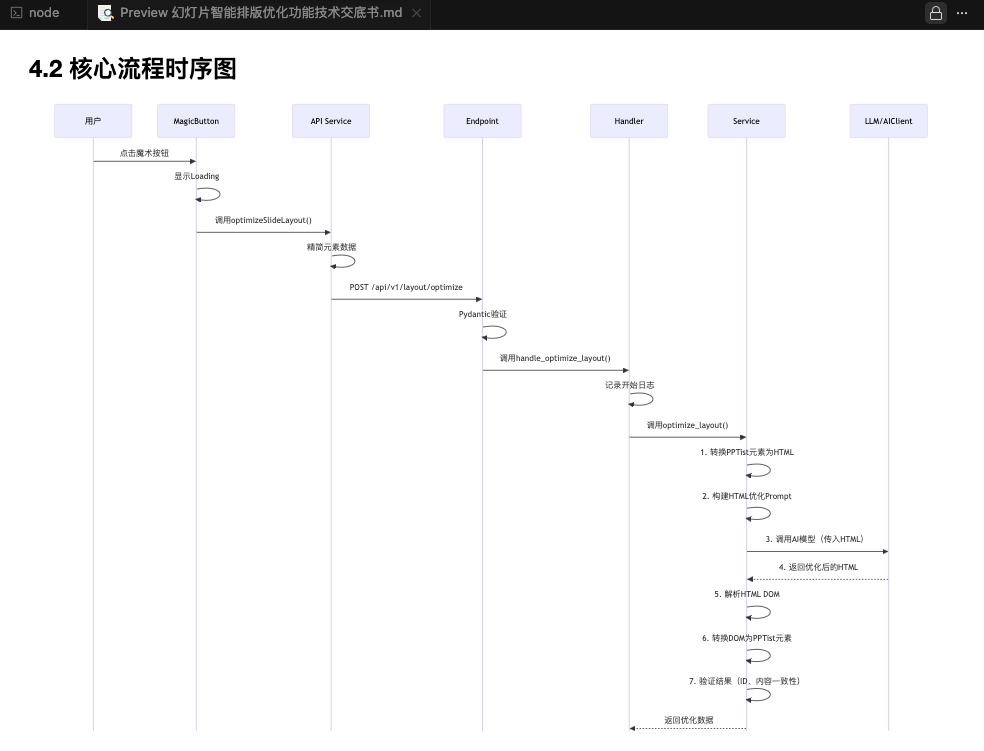Select the MagicButton participant box
The height and width of the screenshot is (751, 984).
pos(196,121)
